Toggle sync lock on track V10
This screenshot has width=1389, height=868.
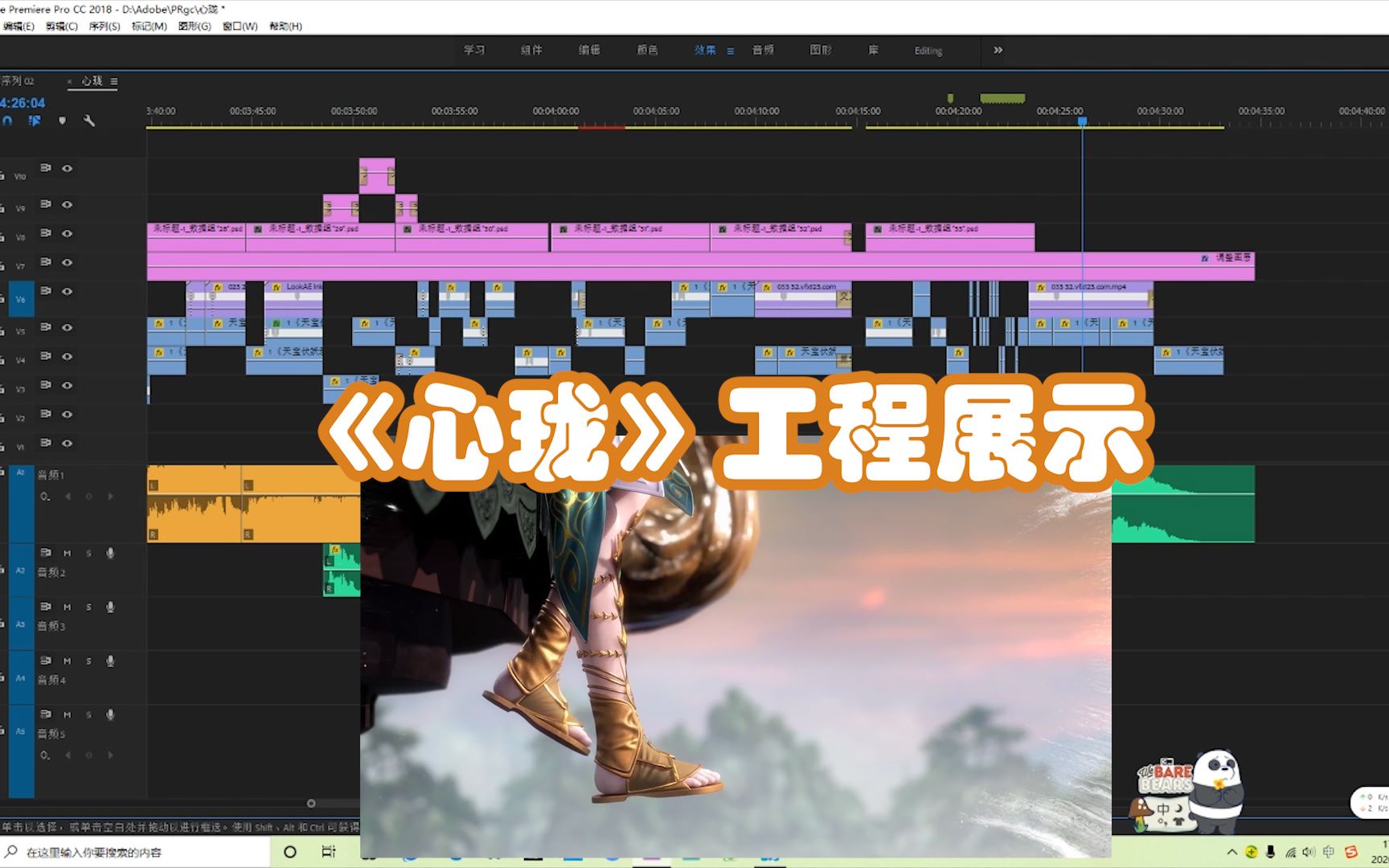click(x=46, y=168)
